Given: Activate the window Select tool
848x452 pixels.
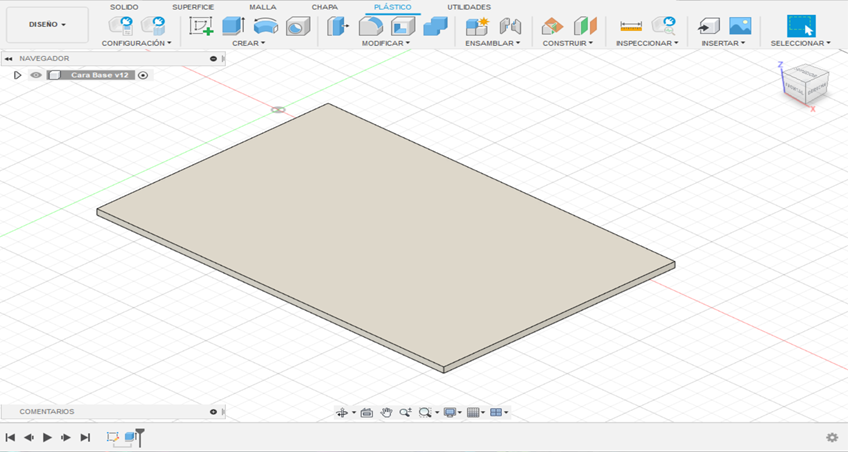Looking at the screenshot, I should [801, 25].
